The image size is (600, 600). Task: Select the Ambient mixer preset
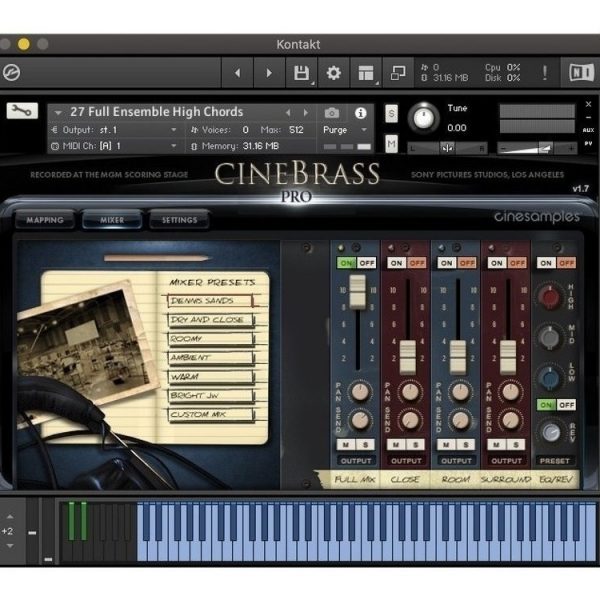coord(210,358)
